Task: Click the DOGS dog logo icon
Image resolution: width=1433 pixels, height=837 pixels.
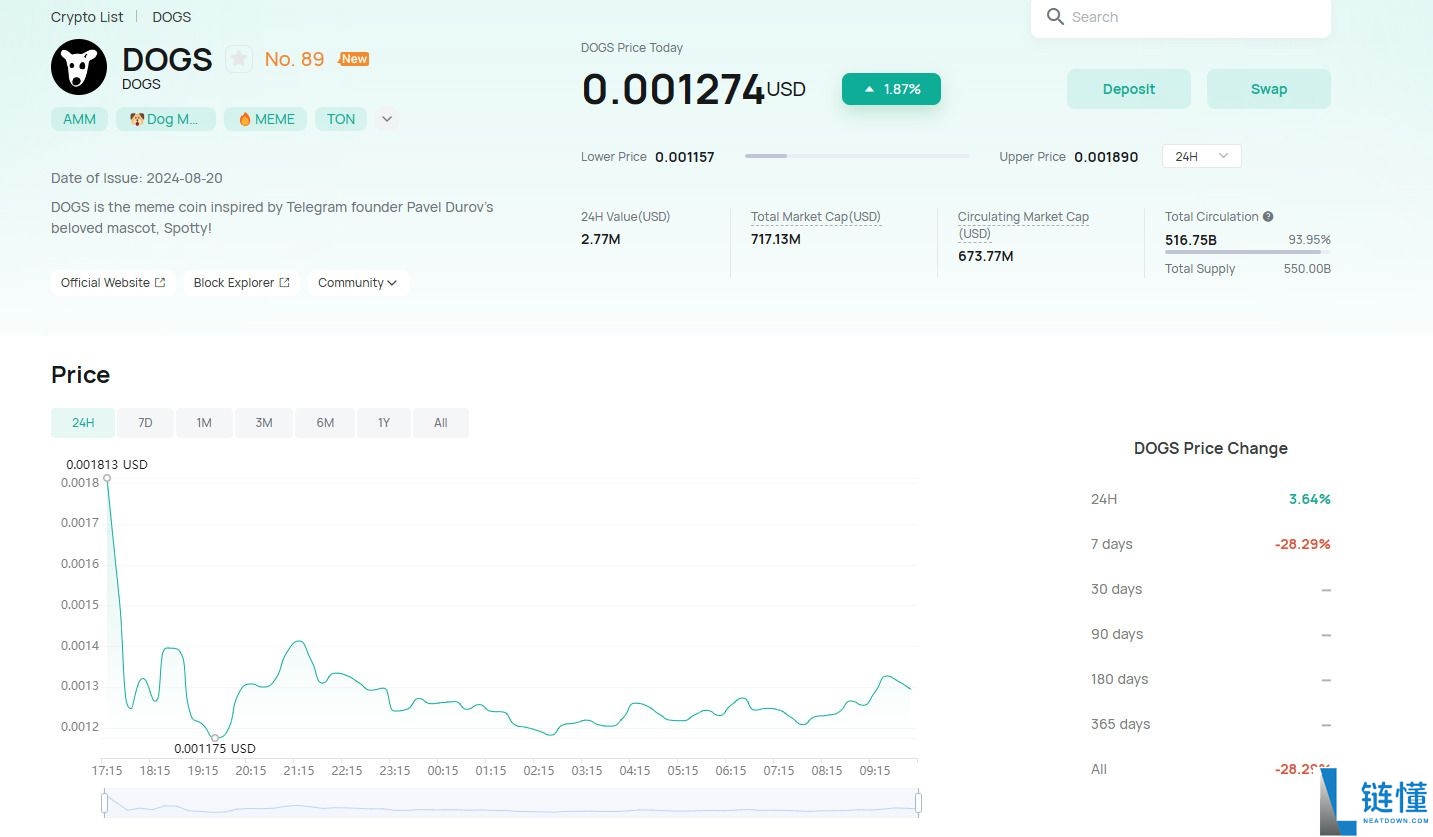Action: click(79, 67)
